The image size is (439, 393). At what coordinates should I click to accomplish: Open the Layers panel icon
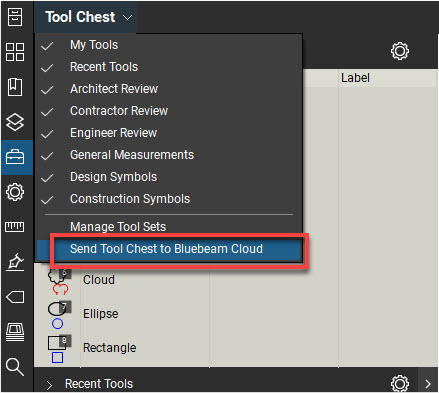pyautogui.click(x=15, y=122)
